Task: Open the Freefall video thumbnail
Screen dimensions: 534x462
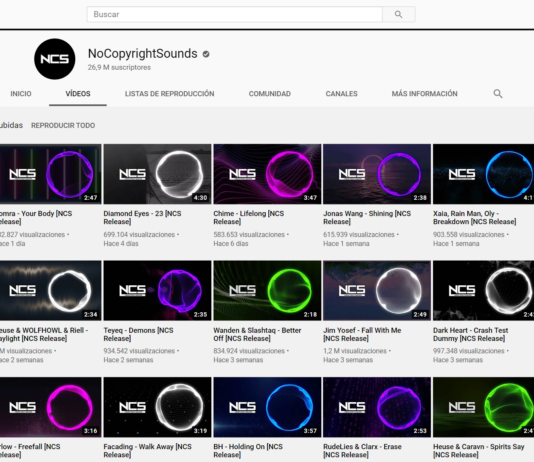Action: point(50,407)
